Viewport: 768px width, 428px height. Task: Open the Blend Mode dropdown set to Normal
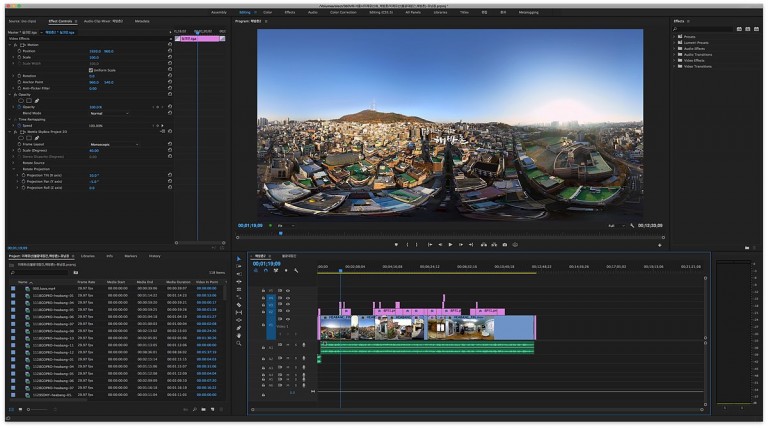[x=108, y=113]
